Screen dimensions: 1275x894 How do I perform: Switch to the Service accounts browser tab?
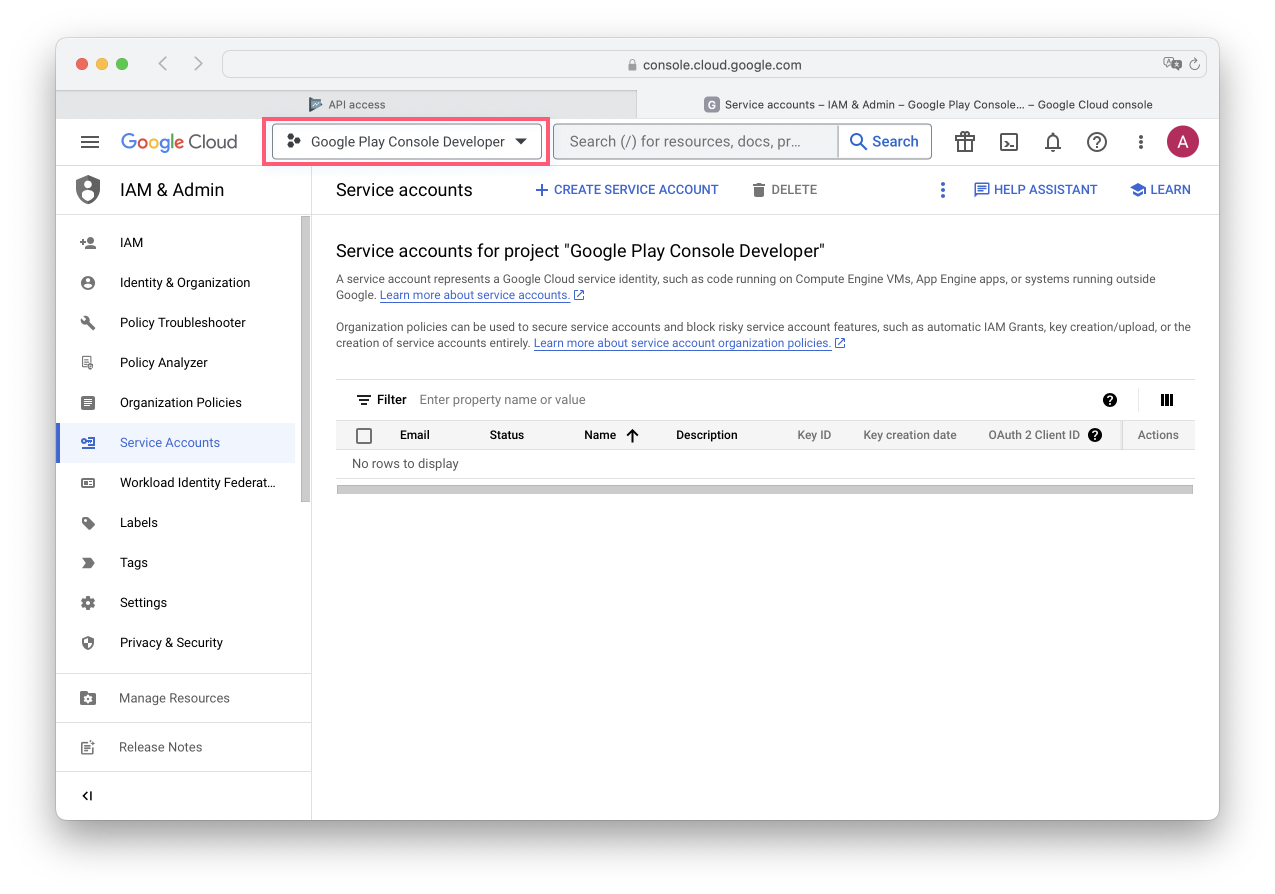[x=928, y=104]
